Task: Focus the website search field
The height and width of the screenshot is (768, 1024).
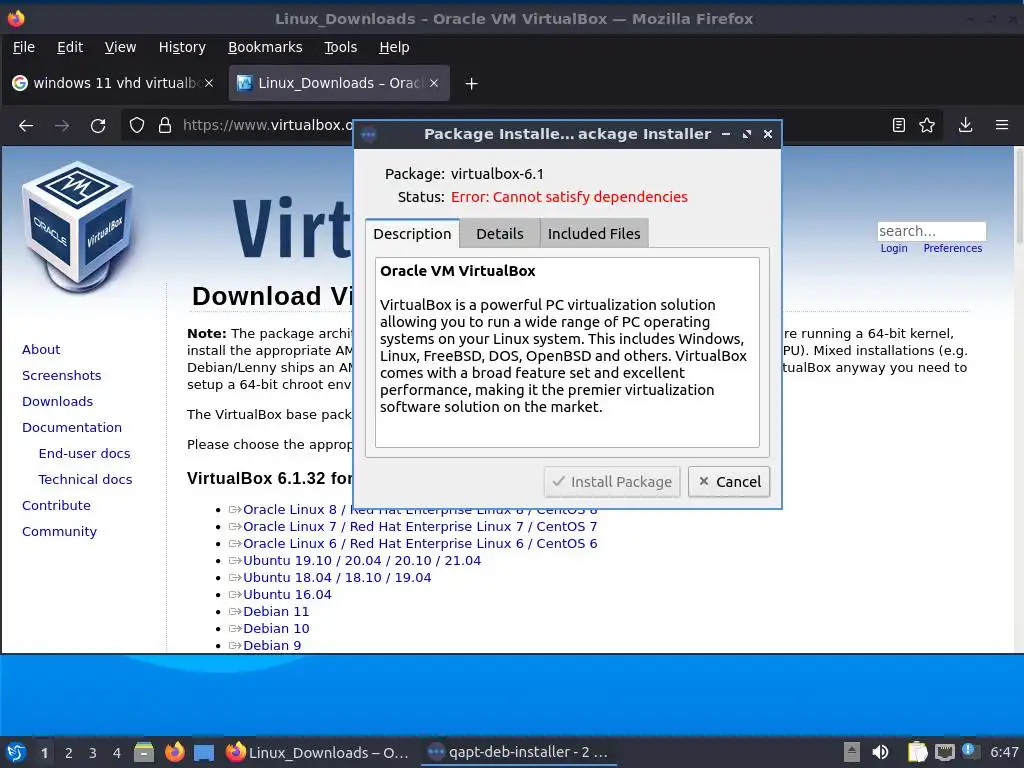Action: click(x=931, y=231)
